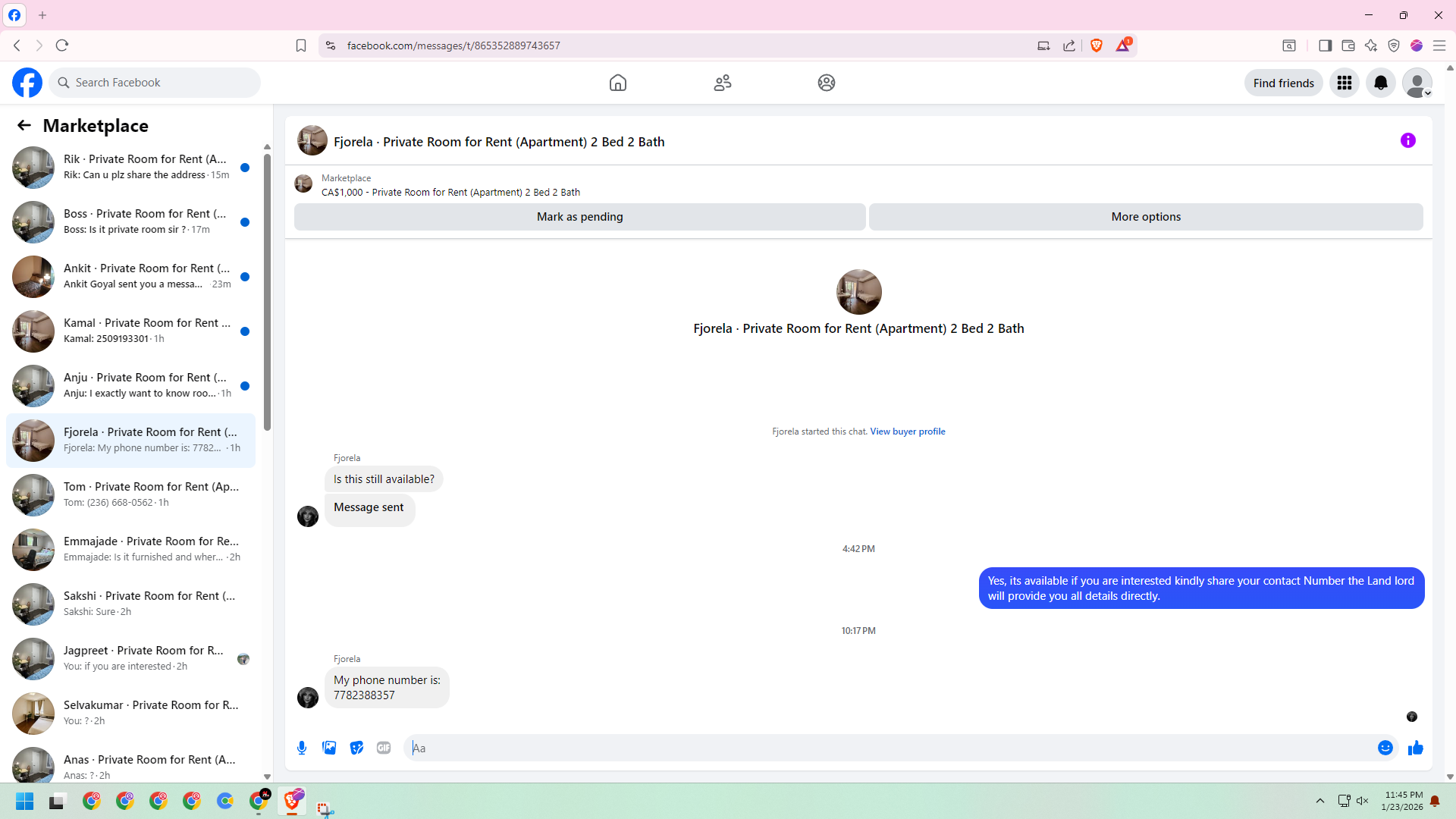Expand the More options button
This screenshot has width=1456, height=819.
(1145, 217)
